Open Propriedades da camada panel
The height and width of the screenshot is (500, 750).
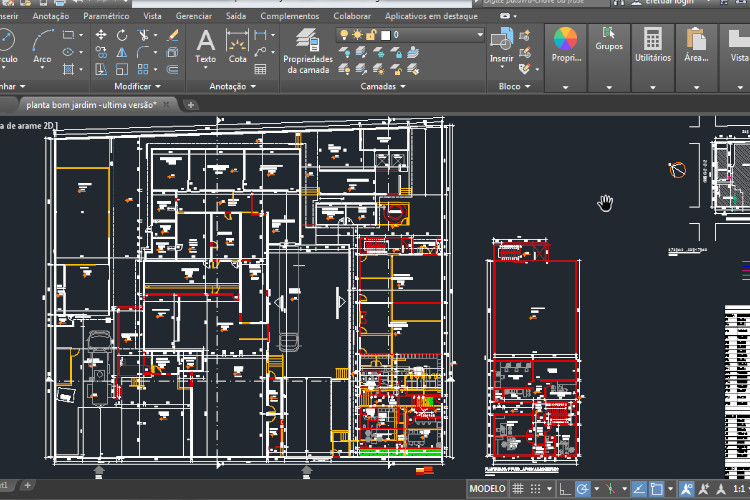307,50
